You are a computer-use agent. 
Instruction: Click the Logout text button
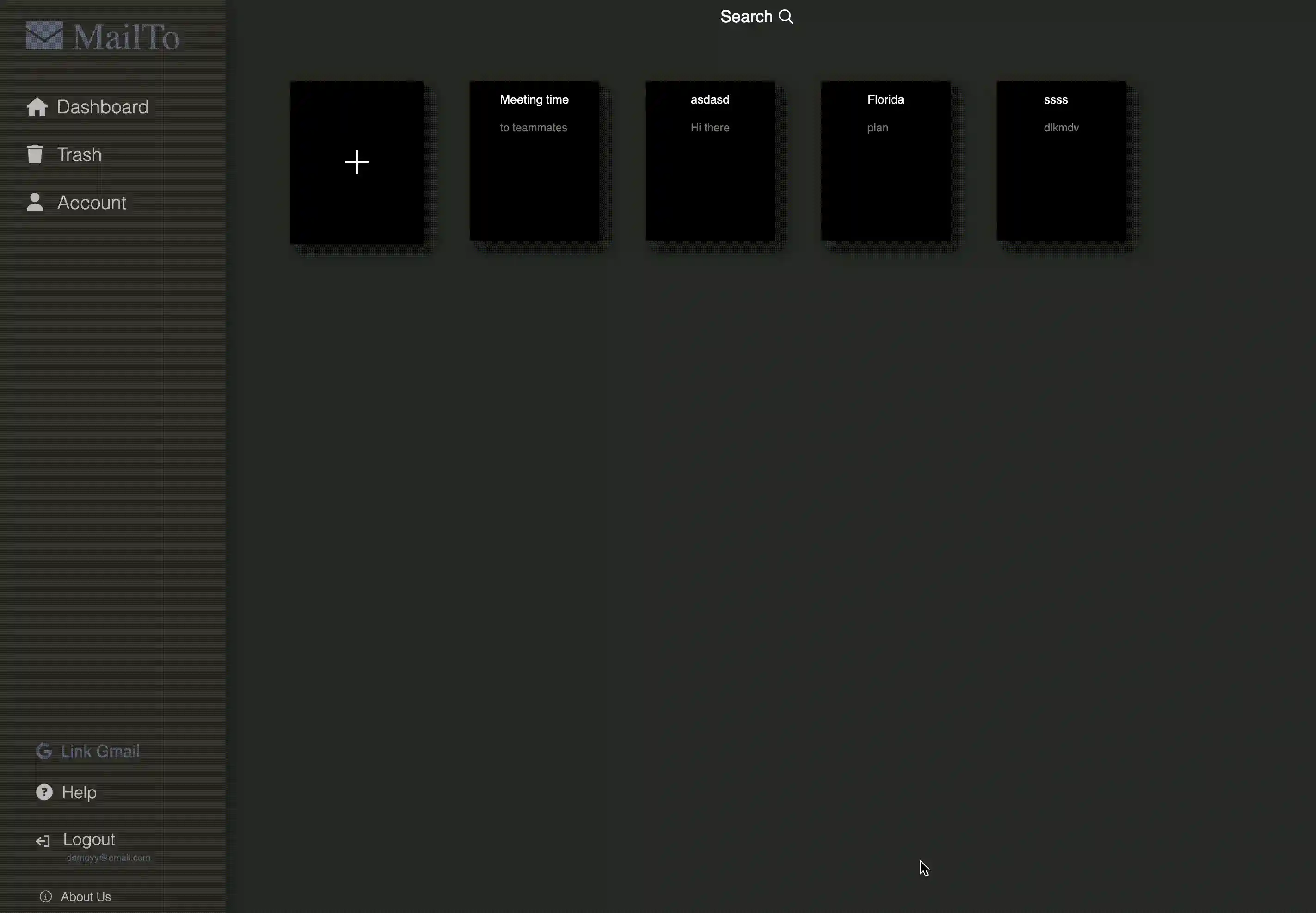tap(89, 839)
